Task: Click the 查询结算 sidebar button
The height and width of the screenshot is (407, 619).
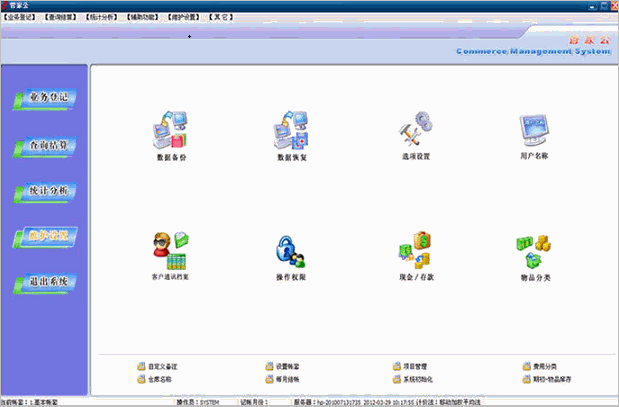Action: pyautogui.click(x=45, y=146)
